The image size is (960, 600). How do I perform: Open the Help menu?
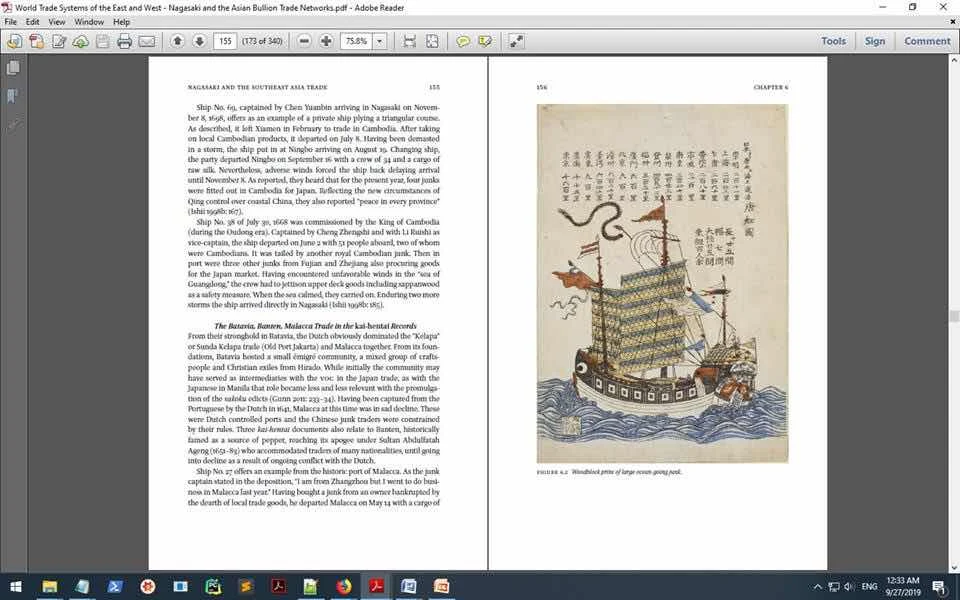[x=121, y=21]
